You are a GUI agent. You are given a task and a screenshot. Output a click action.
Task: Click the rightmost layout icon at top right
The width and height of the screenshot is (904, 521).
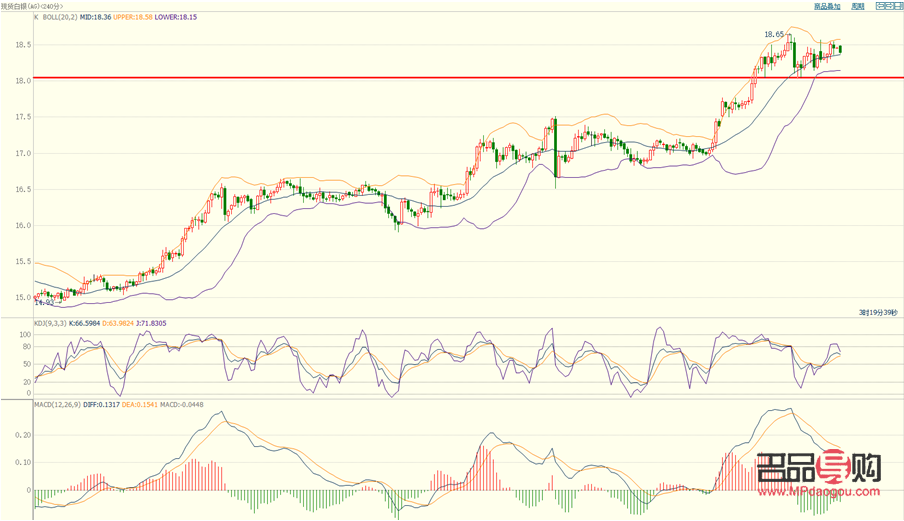pos(897,6)
